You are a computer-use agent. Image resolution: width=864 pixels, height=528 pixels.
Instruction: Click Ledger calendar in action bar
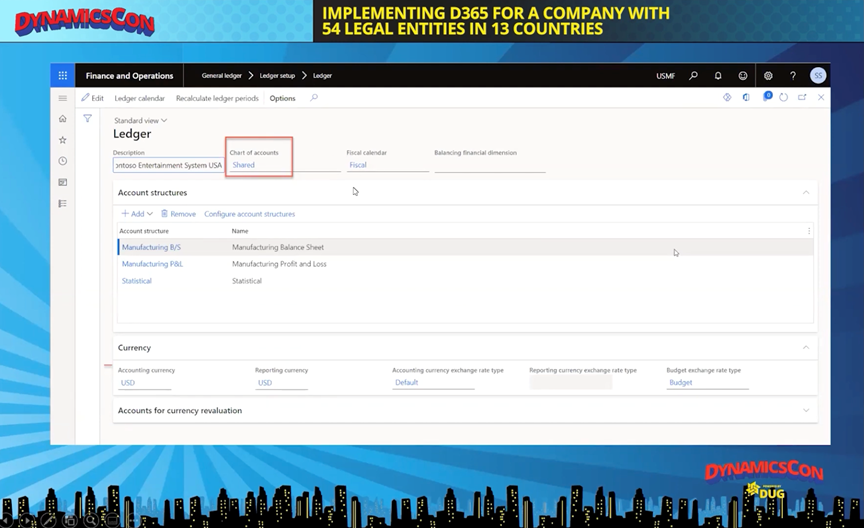(139, 98)
